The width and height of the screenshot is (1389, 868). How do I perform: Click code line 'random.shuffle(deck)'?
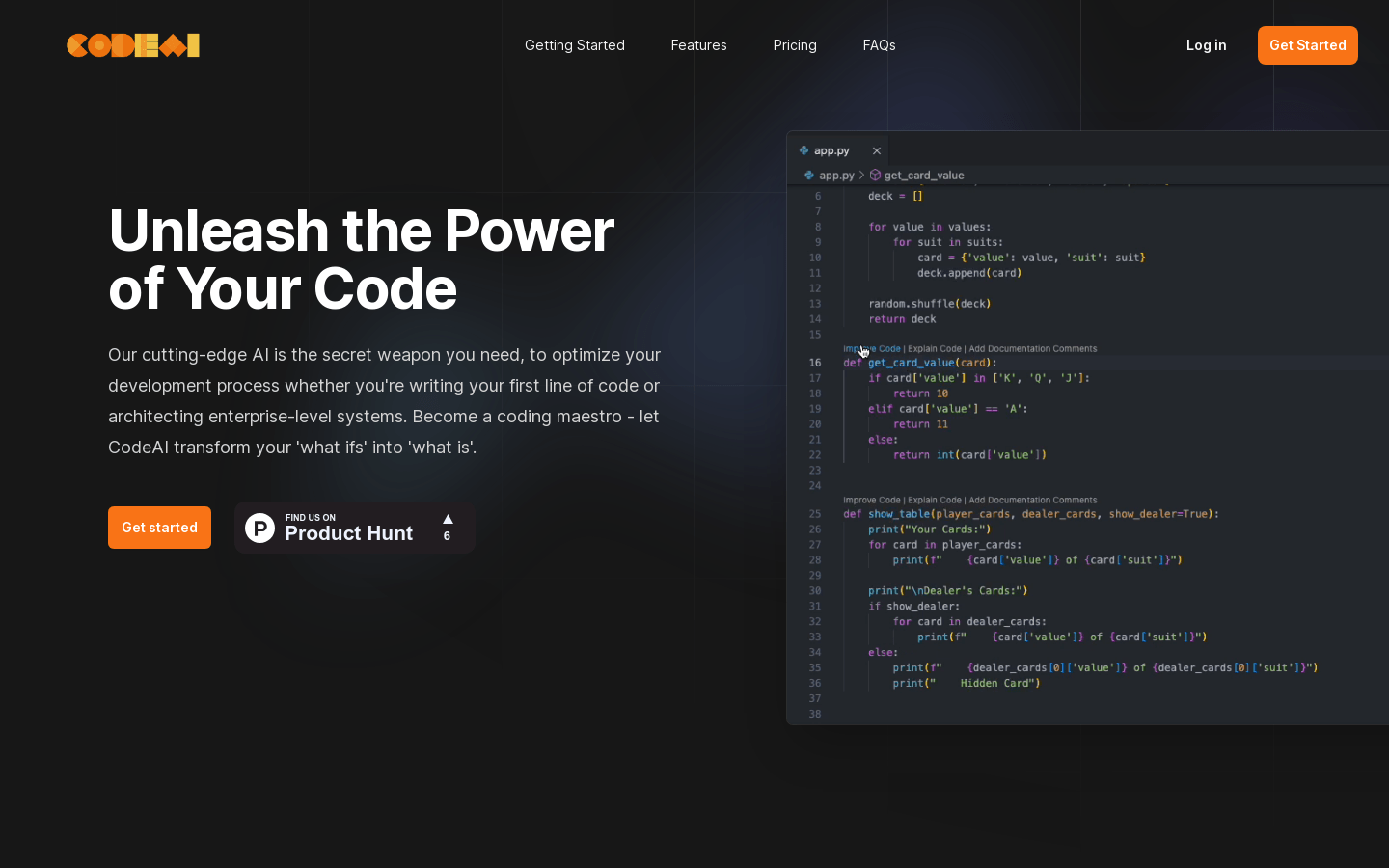(930, 304)
